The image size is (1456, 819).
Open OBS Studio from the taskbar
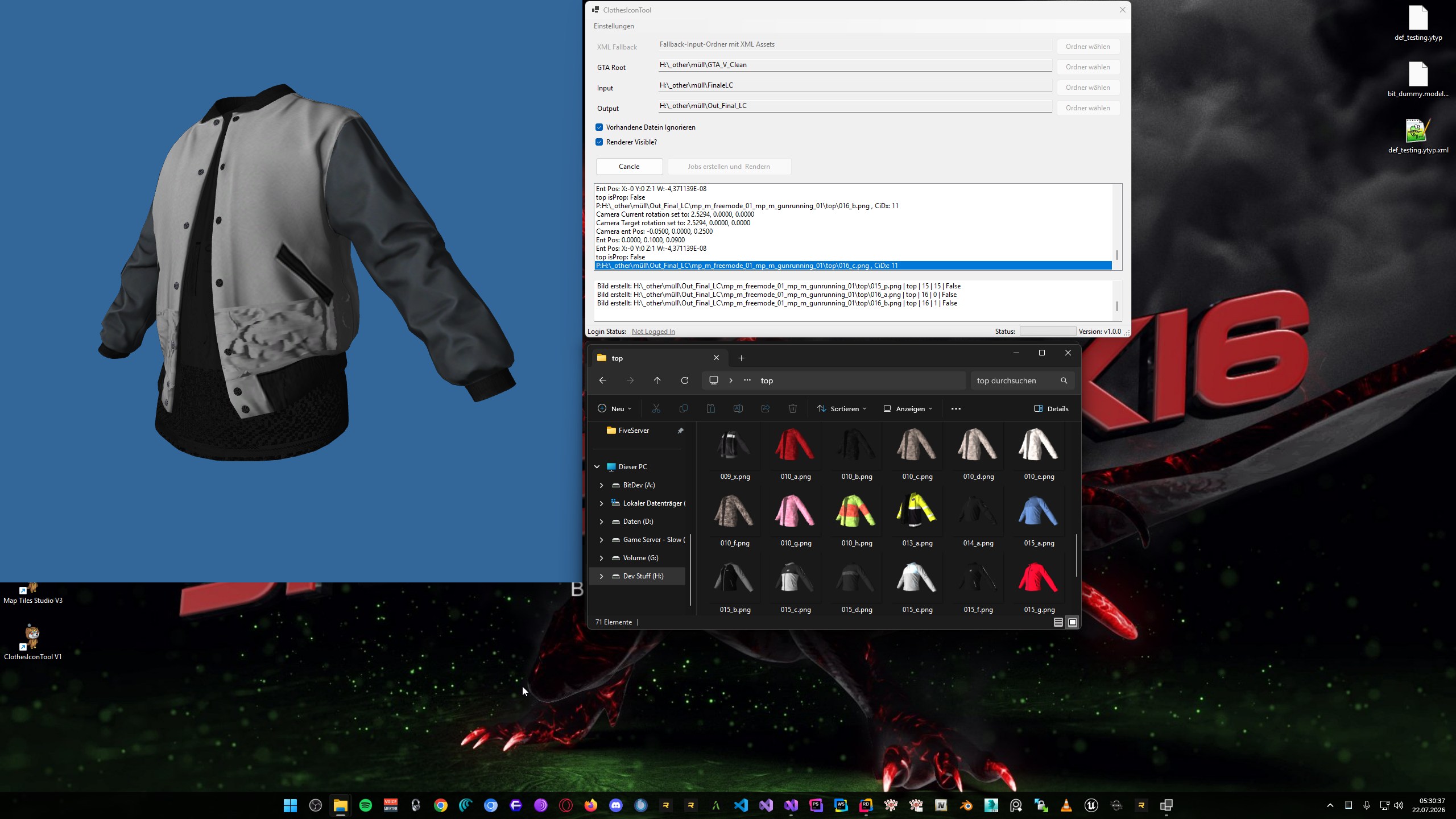[x=316, y=805]
